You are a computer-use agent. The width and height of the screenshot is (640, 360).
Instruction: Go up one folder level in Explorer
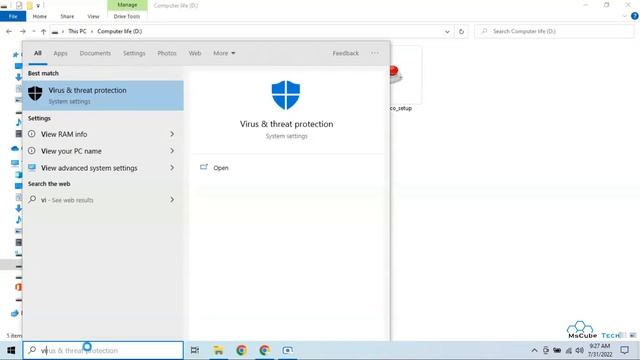(x=43, y=31)
